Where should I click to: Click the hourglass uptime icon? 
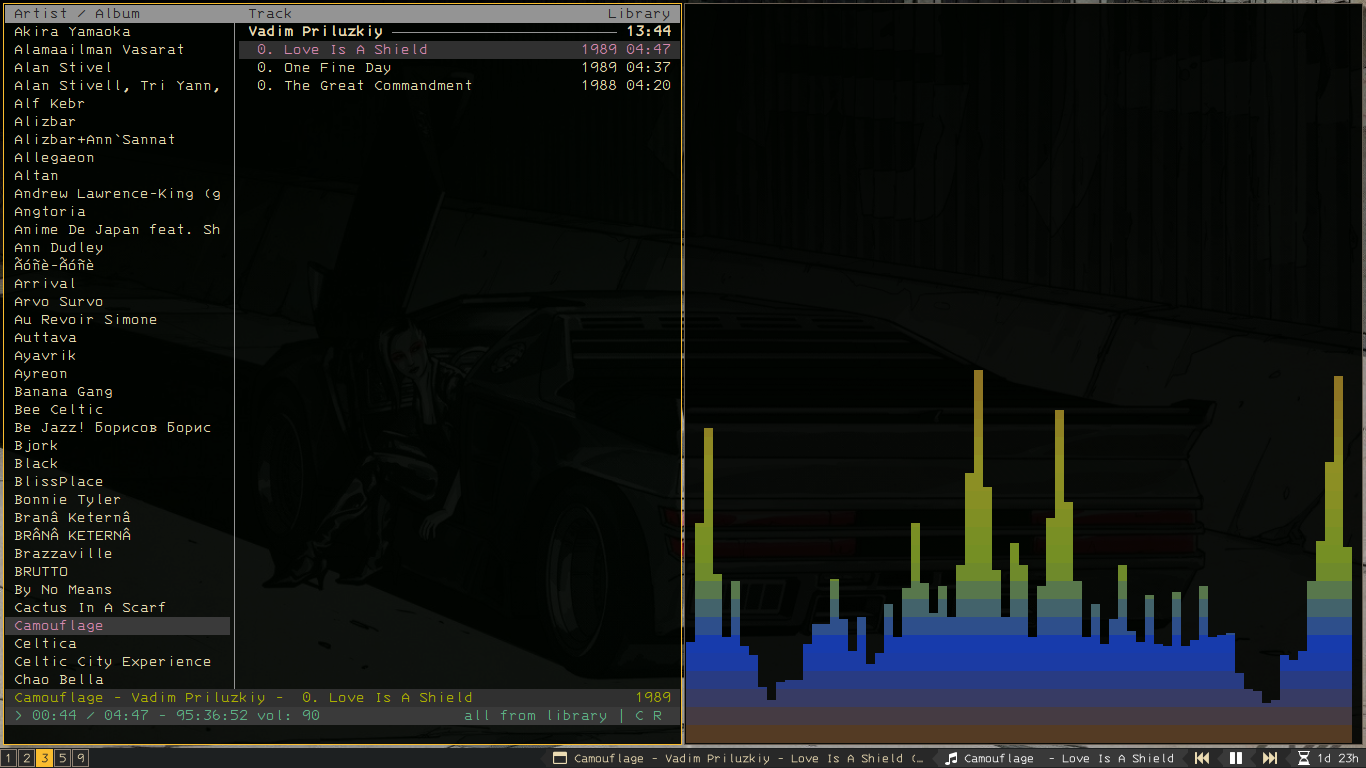(1303, 758)
